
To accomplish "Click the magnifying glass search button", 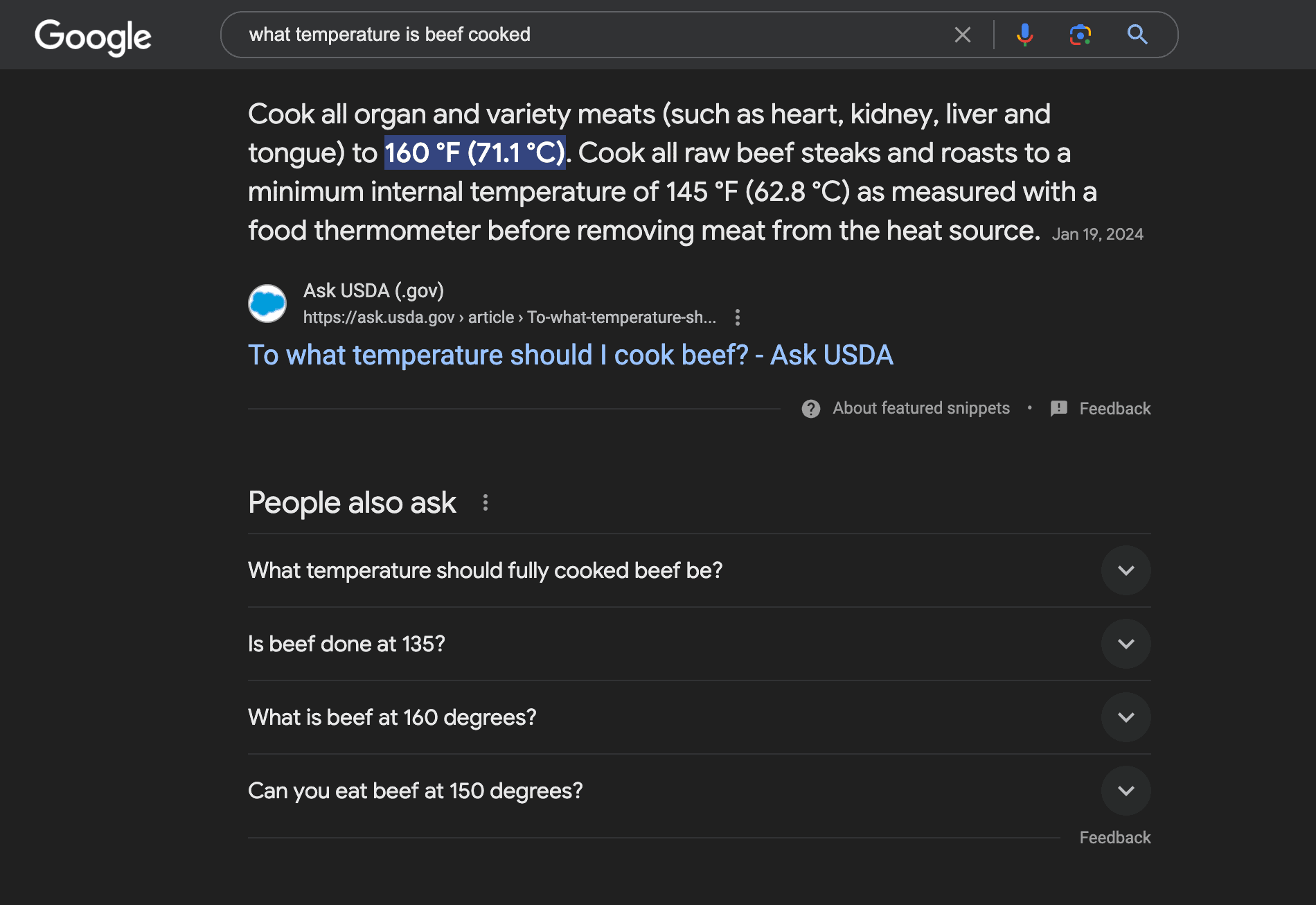I will pyautogui.click(x=1137, y=35).
